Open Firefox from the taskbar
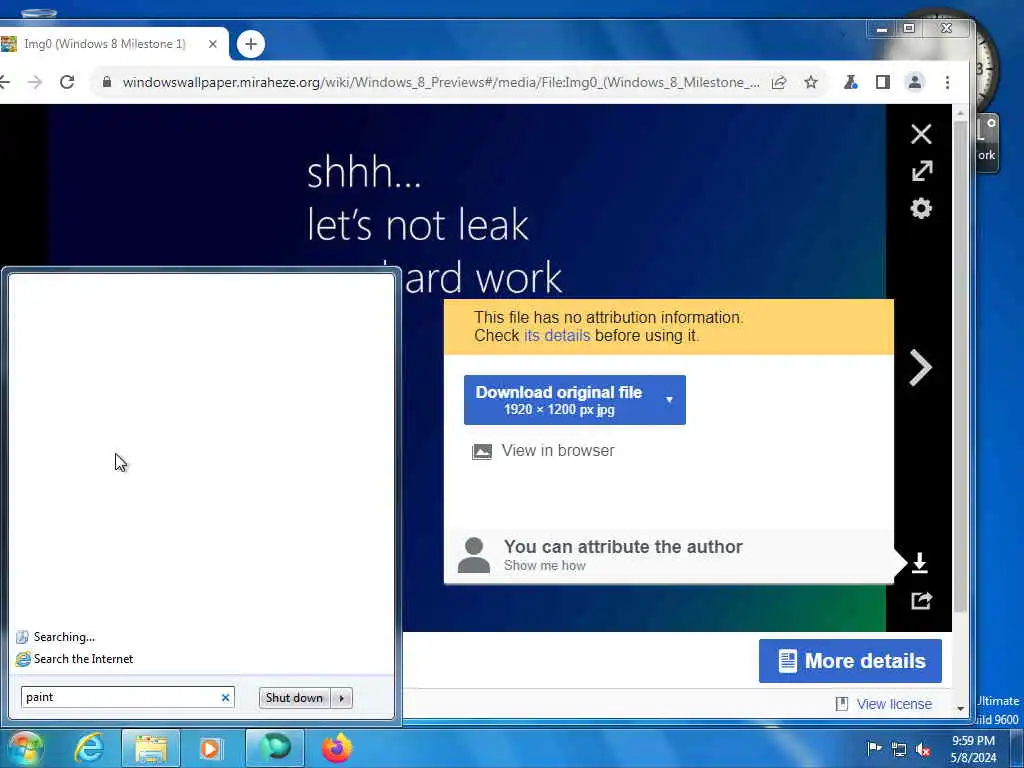Viewport: 1024px width, 768px height. [337, 748]
